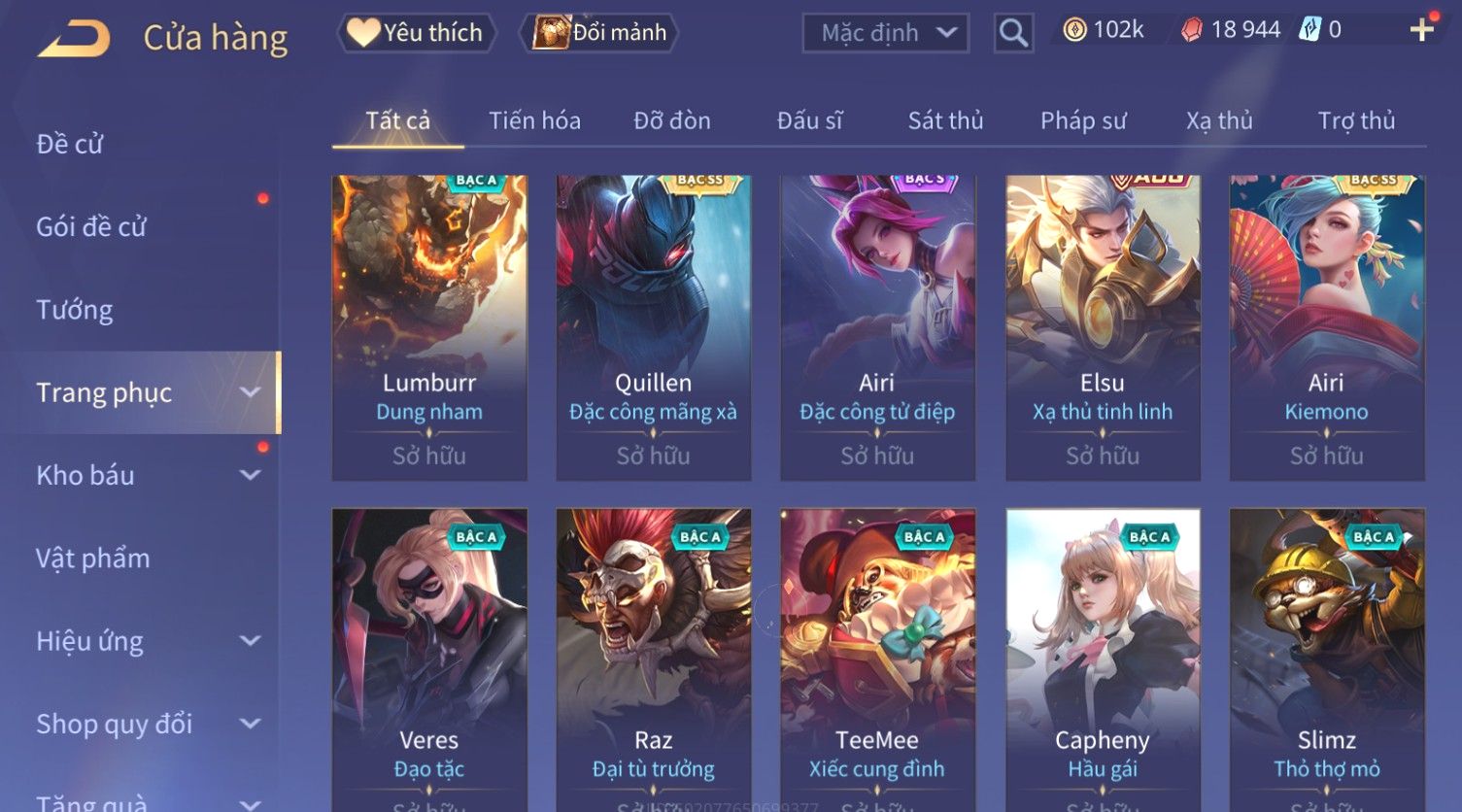Screen dimensions: 1462x812
Task: Click the red ruby currency icon
Action: coord(1192,30)
